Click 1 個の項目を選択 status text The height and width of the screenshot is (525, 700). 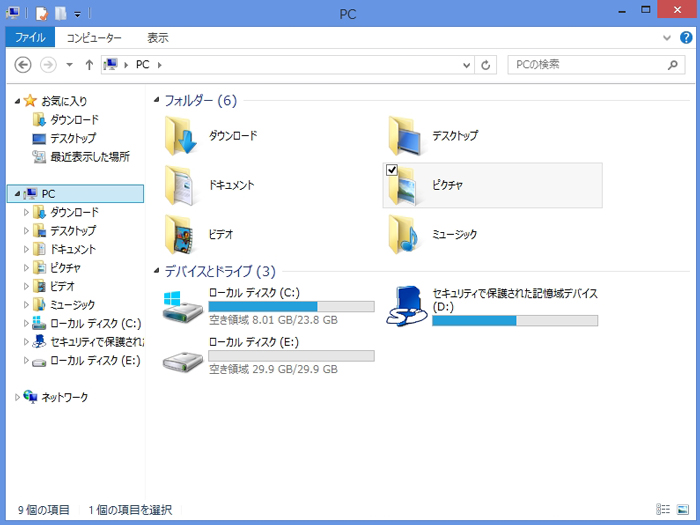click(x=130, y=510)
